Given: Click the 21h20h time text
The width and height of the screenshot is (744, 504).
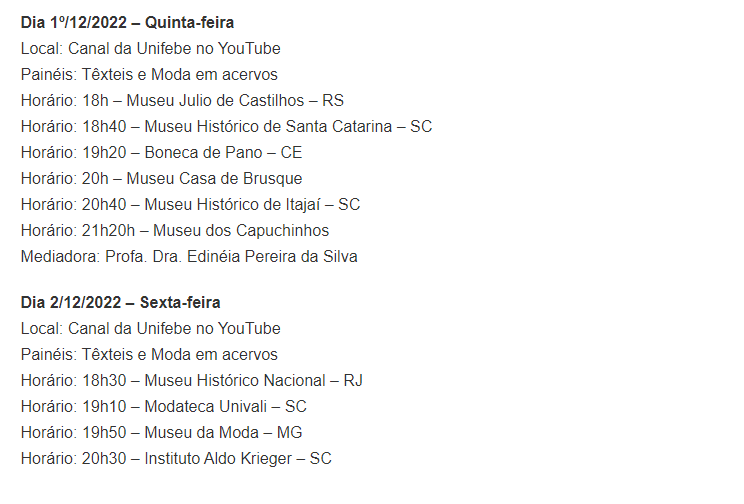Looking at the screenshot, I should [x=108, y=231].
